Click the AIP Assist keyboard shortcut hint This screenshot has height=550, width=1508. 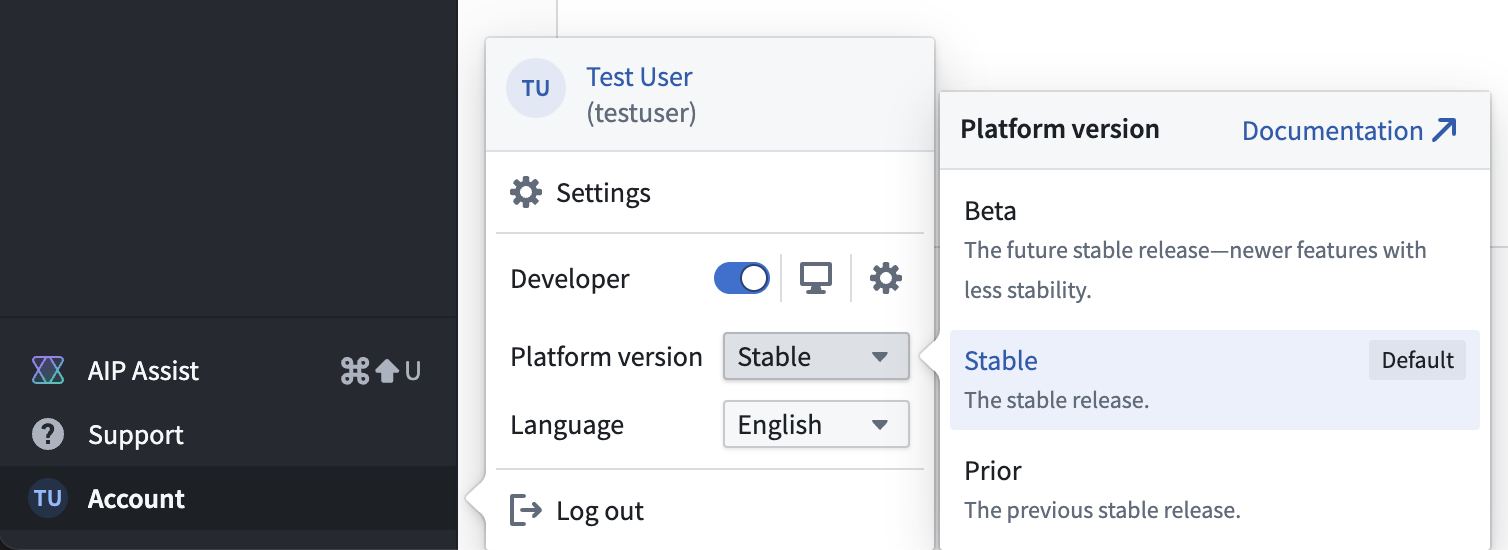[381, 372]
